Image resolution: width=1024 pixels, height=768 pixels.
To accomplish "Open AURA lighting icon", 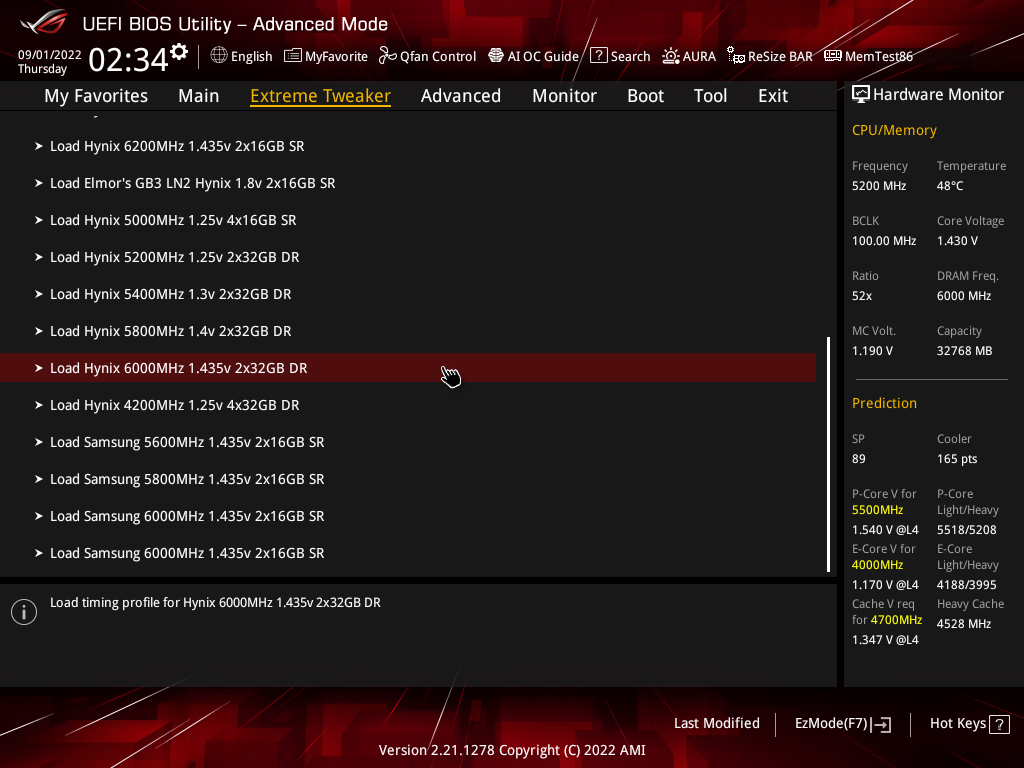I will 671,56.
